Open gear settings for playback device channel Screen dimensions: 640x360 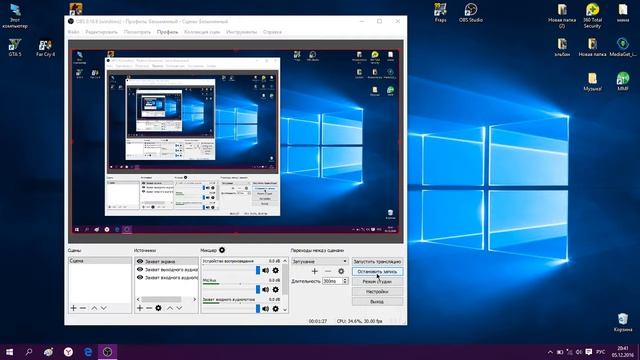276,270
